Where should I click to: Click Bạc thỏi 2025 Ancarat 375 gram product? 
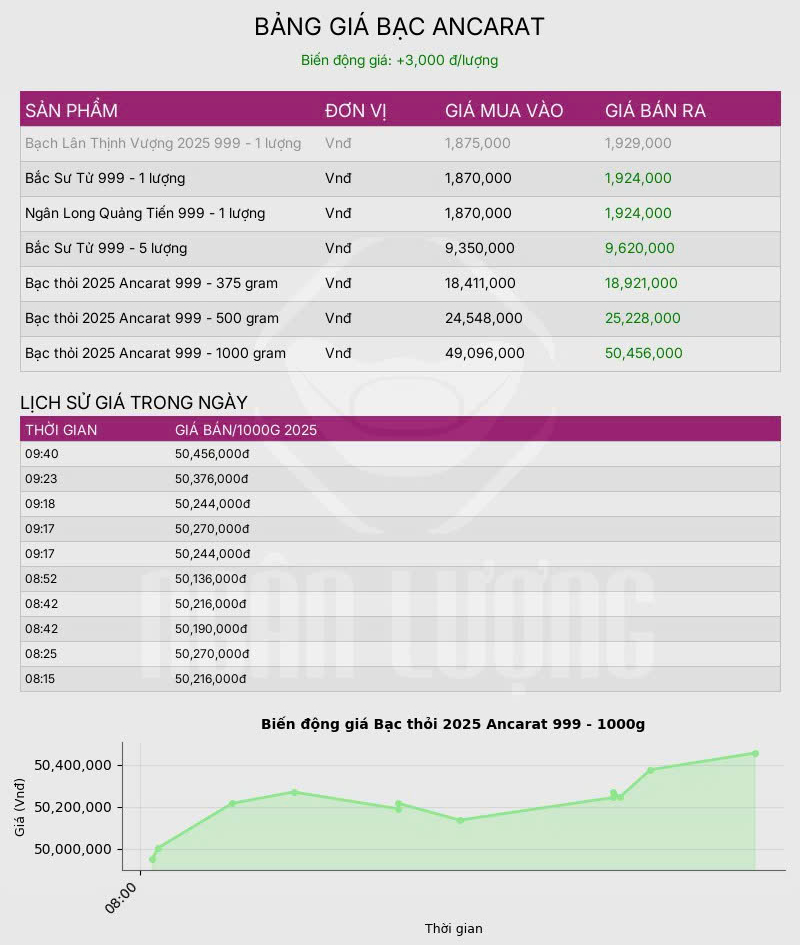click(x=151, y=283)
